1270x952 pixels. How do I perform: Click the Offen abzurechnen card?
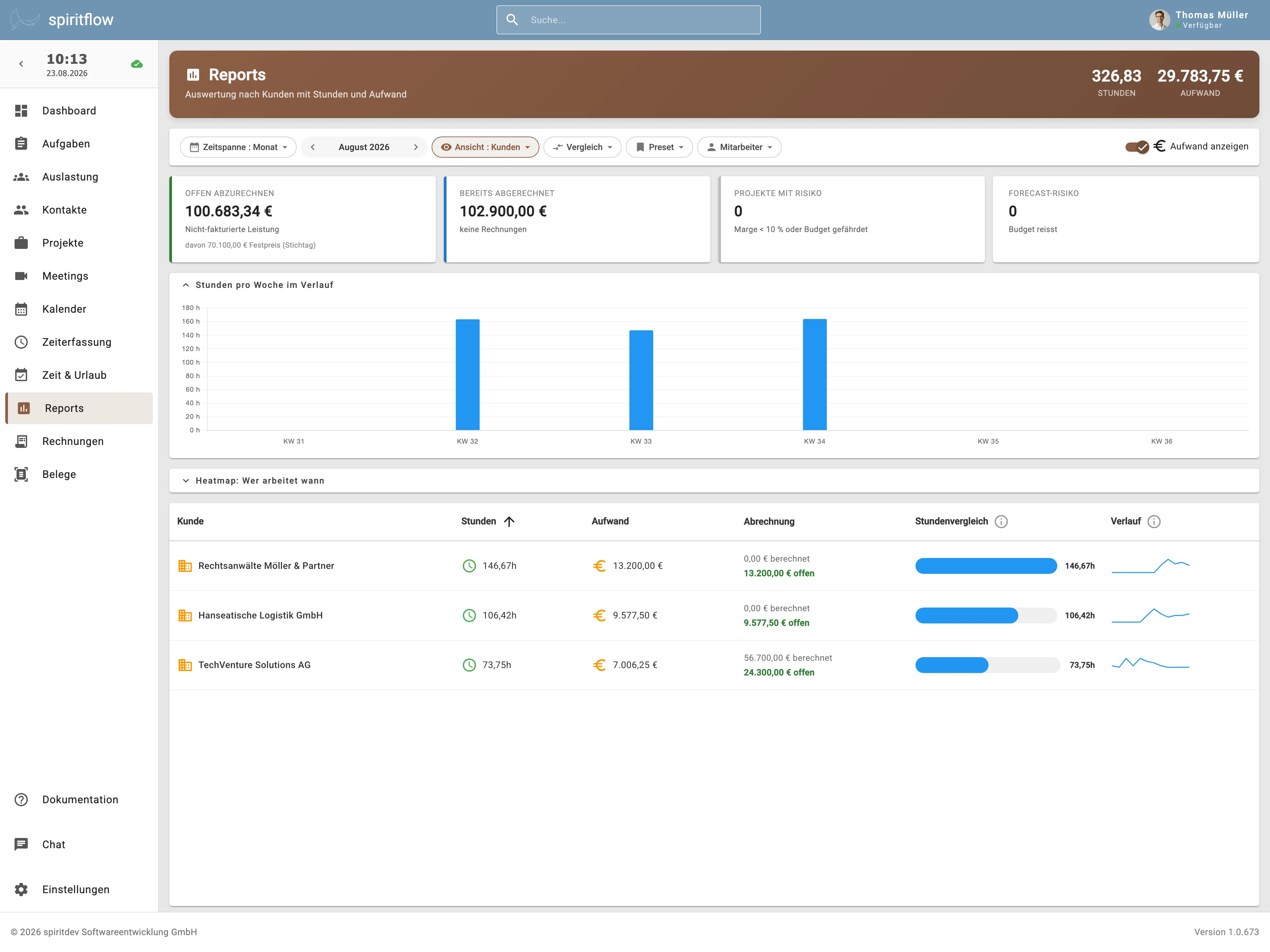tap(303, 220)
